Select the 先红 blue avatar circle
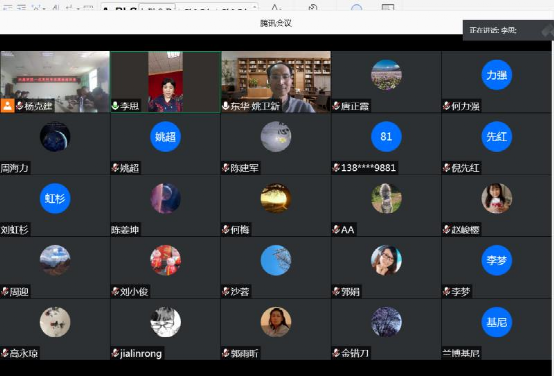The image size is (554, 376). (496, 137)
